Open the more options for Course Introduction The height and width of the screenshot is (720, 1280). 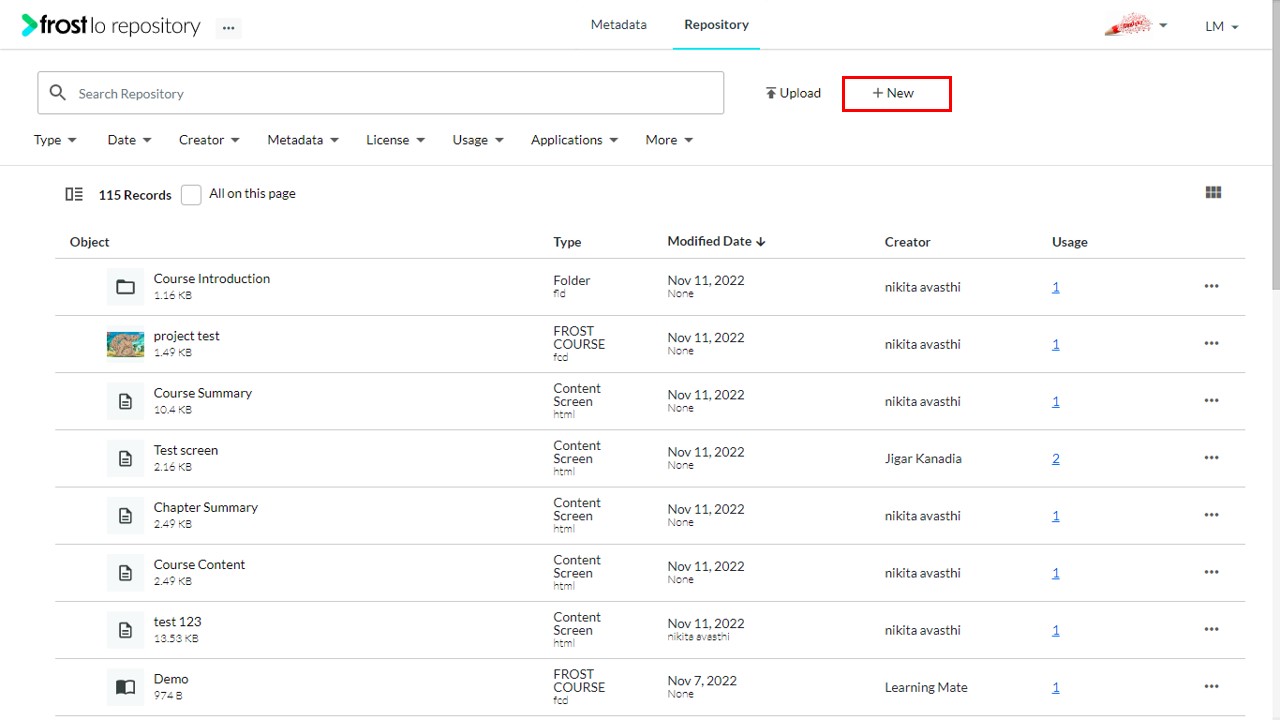pos(1211,286)
